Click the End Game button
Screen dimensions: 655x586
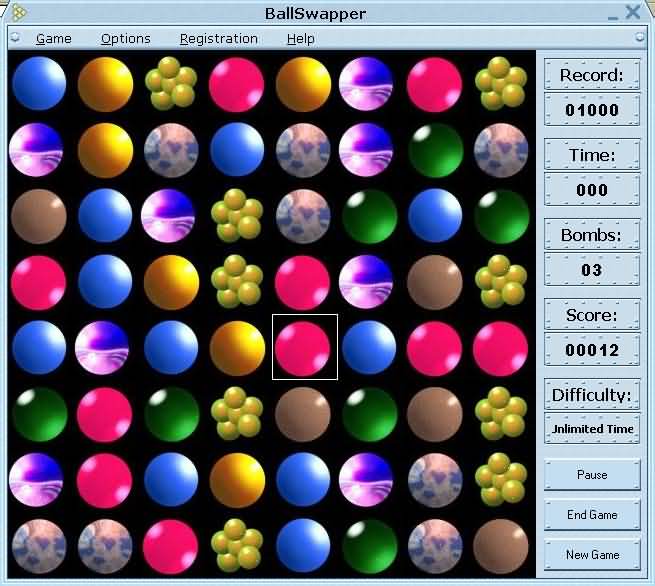click(592, 515)
